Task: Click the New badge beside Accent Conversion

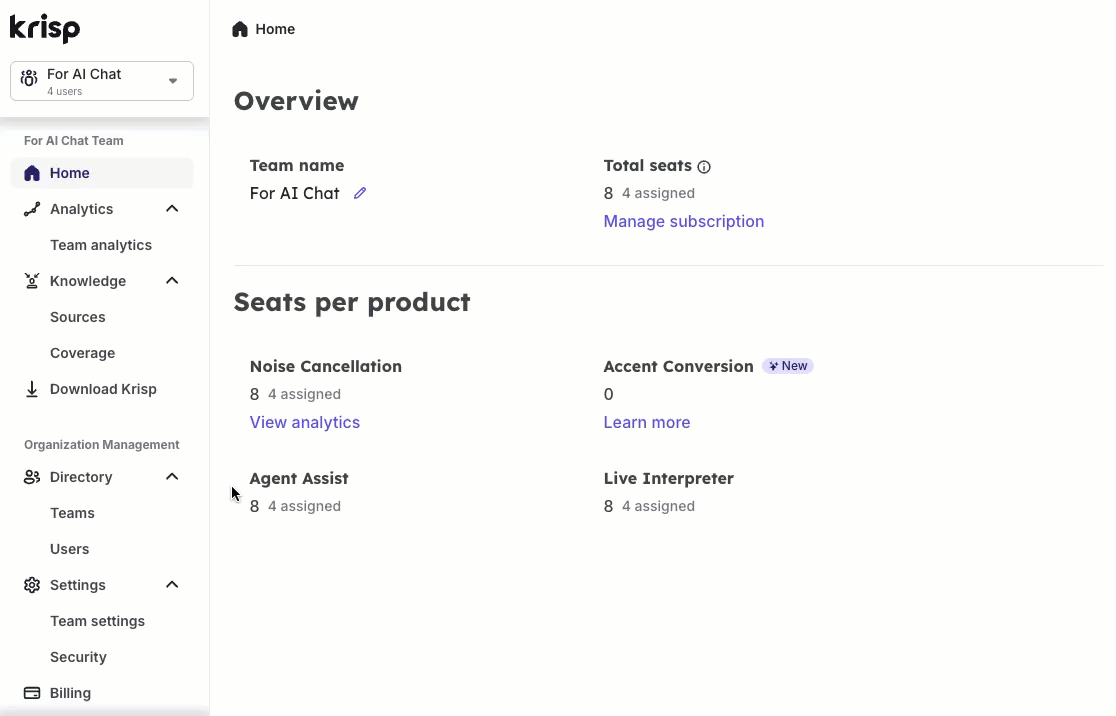Action: 788,366
